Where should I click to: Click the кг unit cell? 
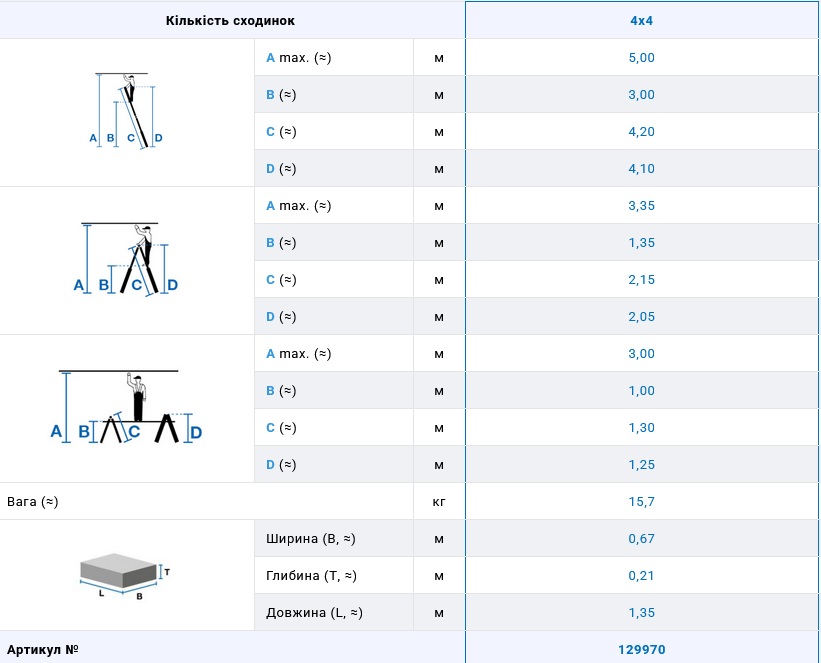[439, 501]
